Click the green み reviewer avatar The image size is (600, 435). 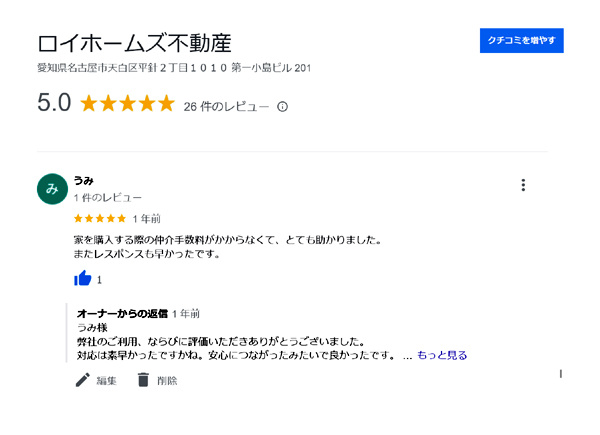(x=52, y=189)
